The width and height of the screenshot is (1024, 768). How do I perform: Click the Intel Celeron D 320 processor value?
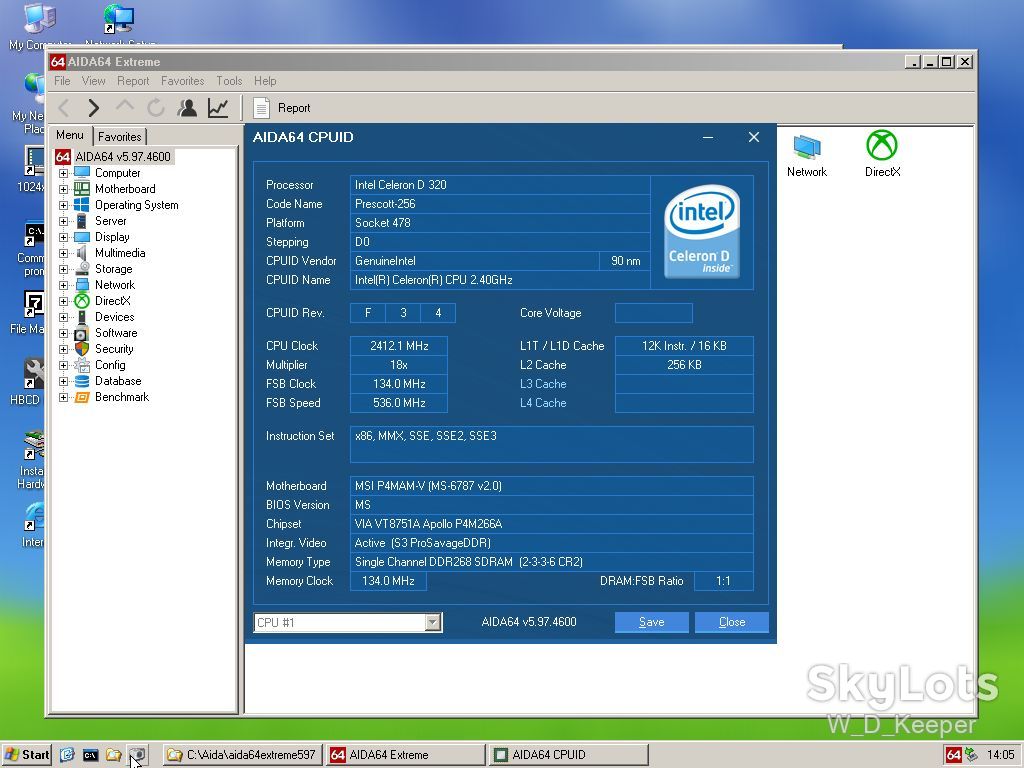pyautogui.click(x=500, y=185)
